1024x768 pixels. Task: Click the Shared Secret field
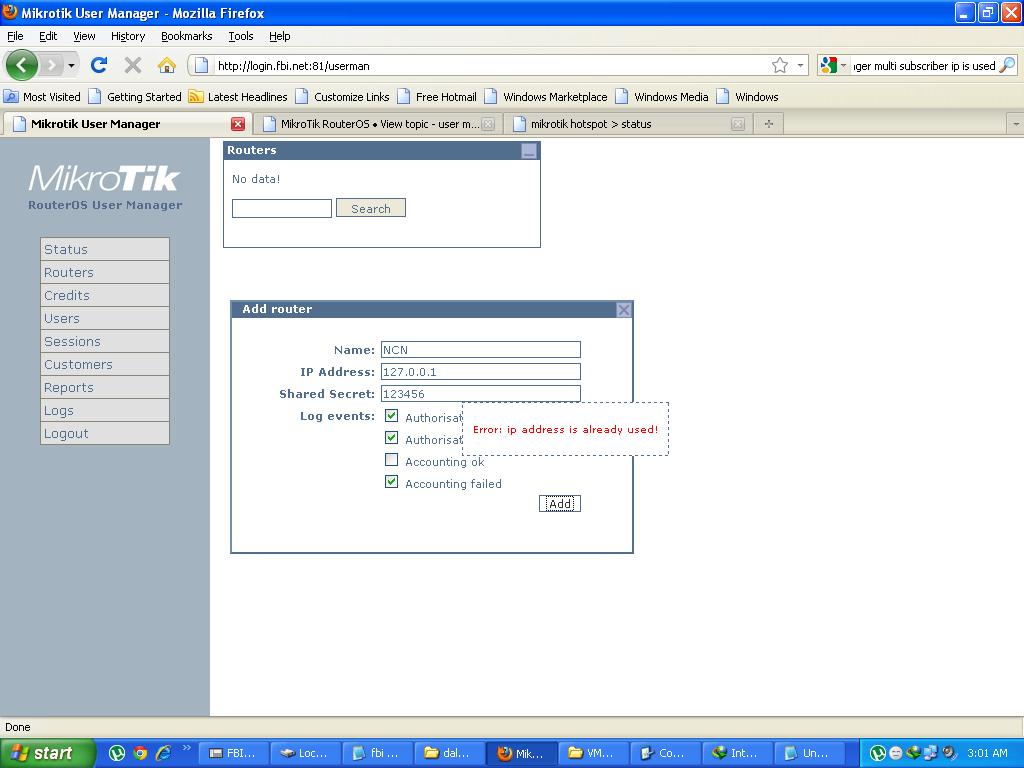[x=481, y=394]
